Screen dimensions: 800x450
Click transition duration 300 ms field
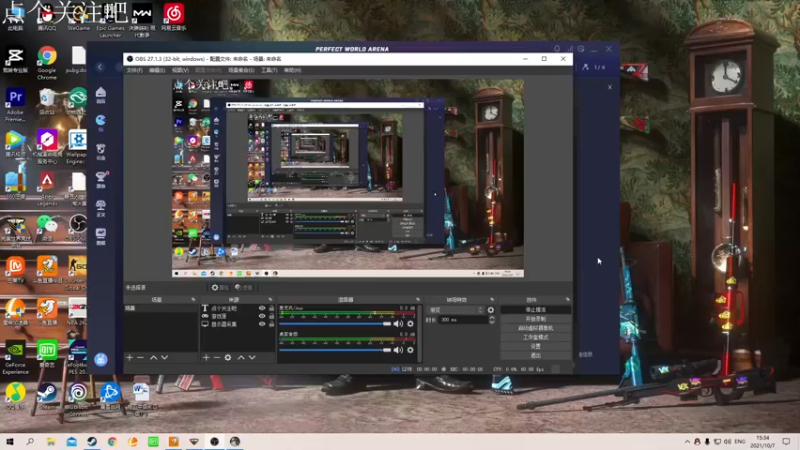[463, 320]
